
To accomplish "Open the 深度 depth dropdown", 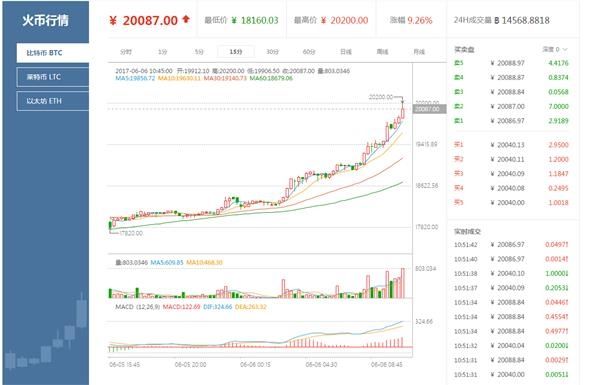I will pyautogui.click(x=554, y=49).
